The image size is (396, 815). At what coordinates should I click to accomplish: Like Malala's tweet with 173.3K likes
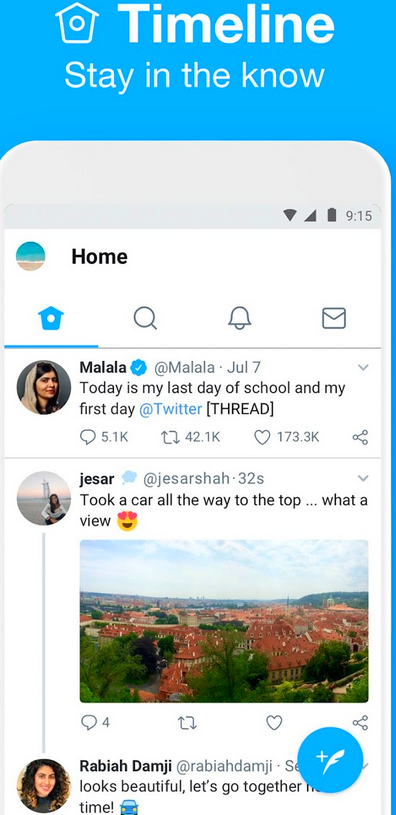286,437
